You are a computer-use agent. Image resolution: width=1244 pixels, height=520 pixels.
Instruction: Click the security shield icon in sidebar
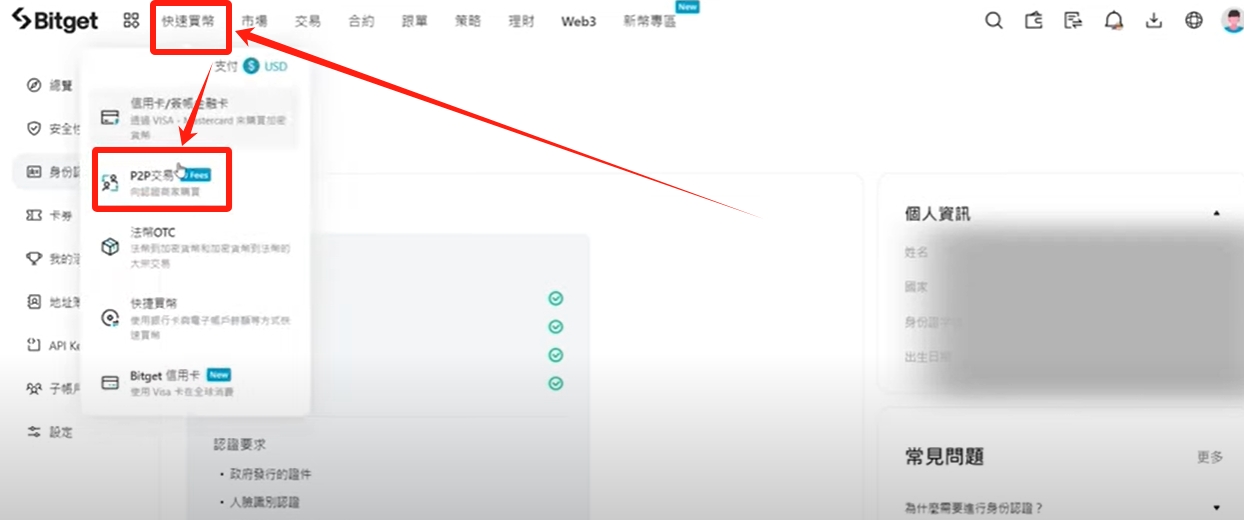(34, 128)
